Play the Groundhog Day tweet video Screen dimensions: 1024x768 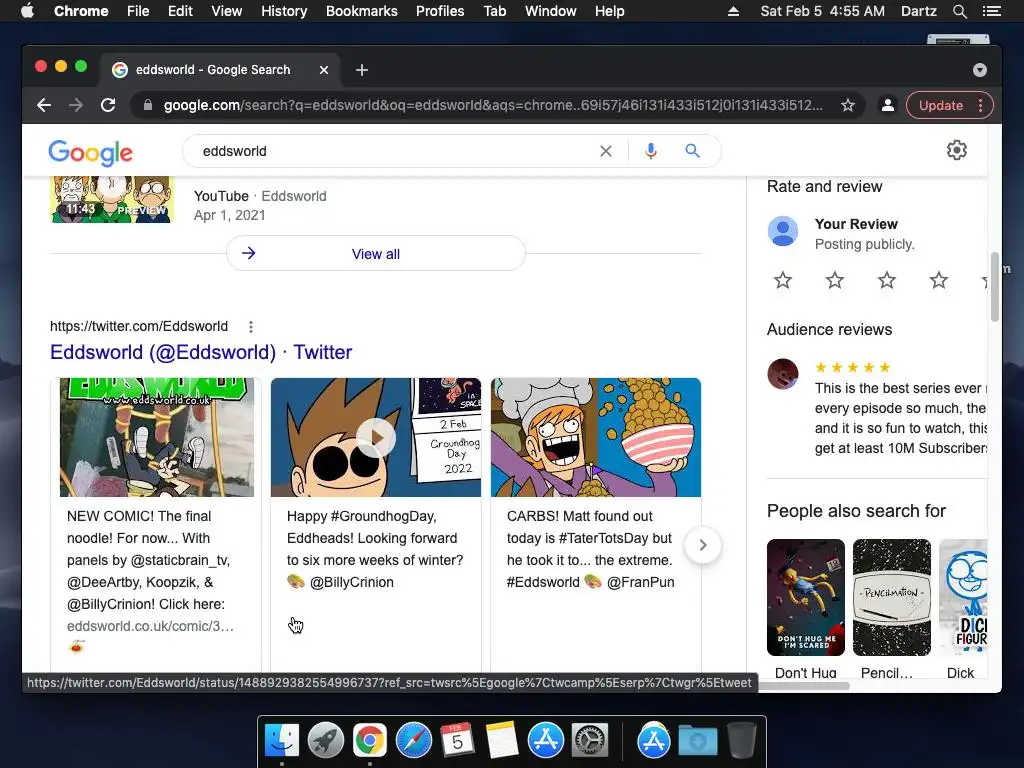376,438
